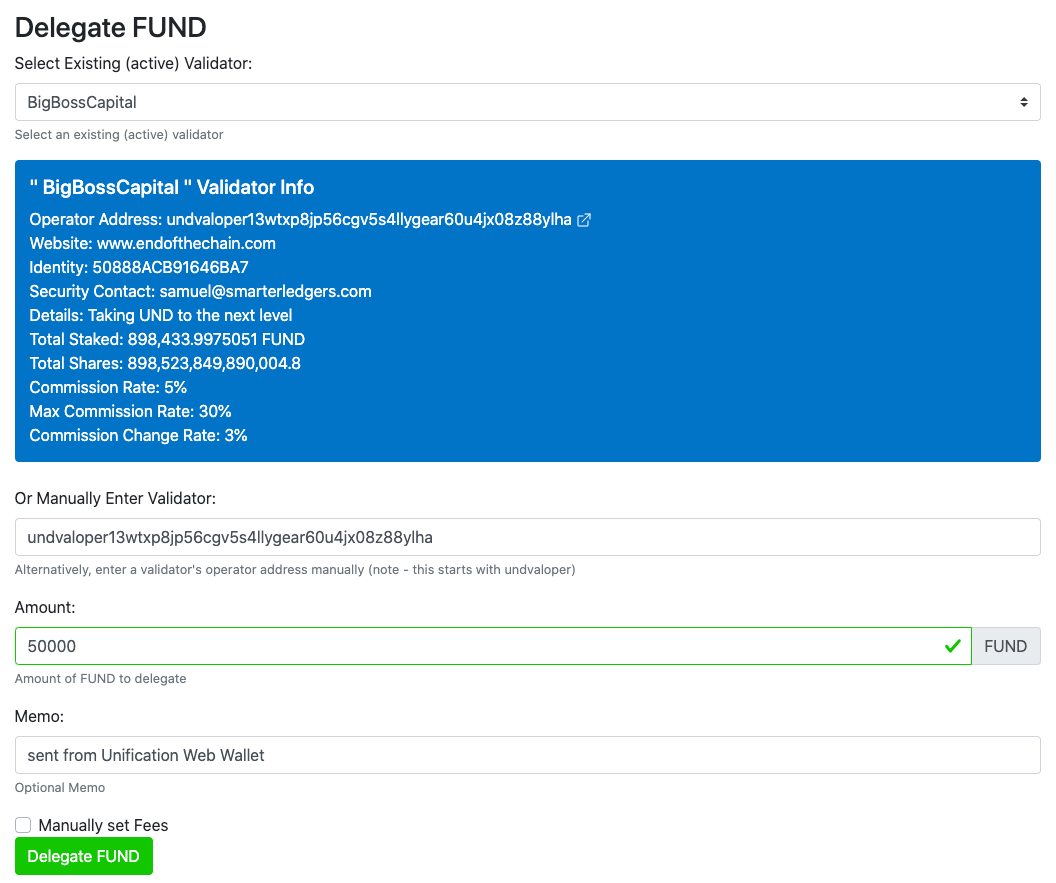The image size is (1056, 883).
Task: Click the www.endofthechain.com website text
Action: coord(186,243)
